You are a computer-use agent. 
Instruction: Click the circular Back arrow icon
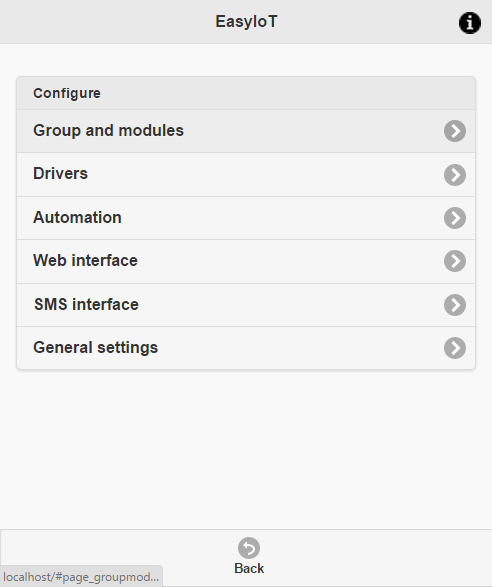point(249,548)
